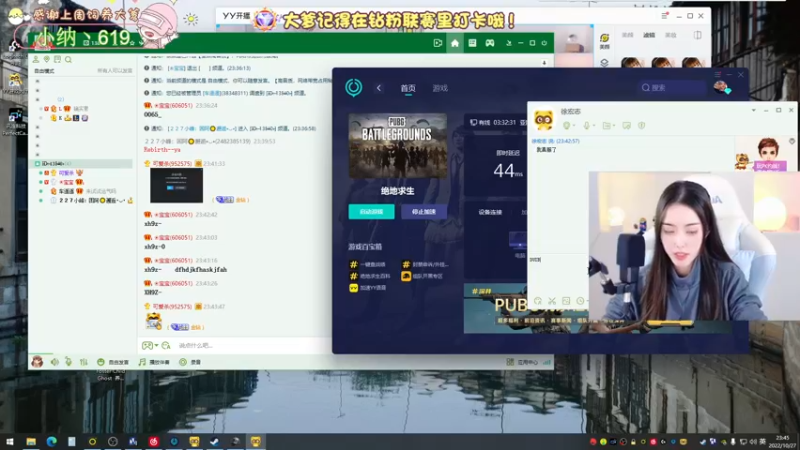Click the scissors screenshot icon in chat window

[x=552, y=301]
